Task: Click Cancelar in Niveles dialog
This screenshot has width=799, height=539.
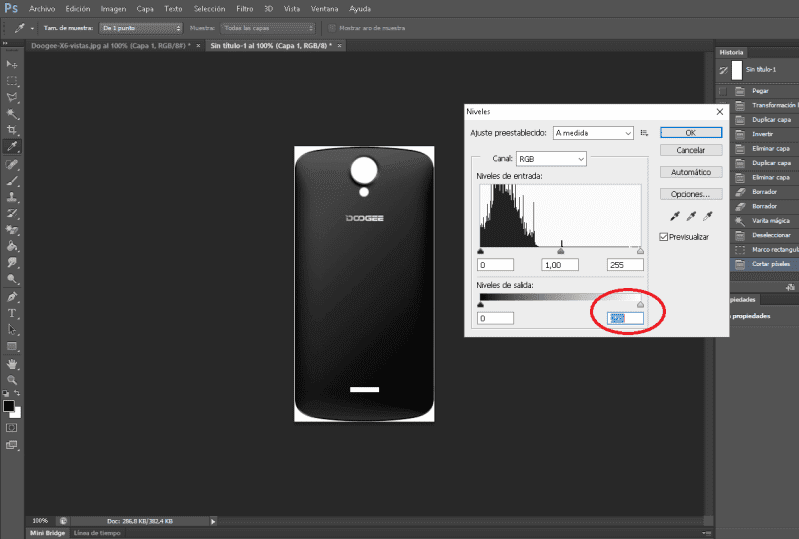Action: [x=691, y=150]
